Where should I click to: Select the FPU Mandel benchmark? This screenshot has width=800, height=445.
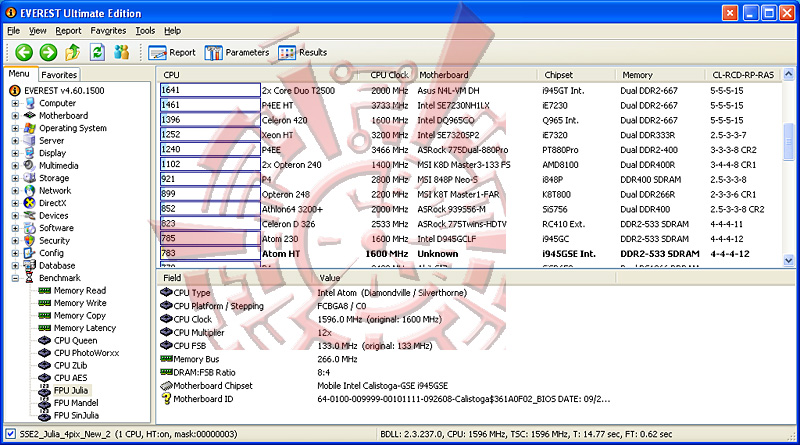coord(76,403)
